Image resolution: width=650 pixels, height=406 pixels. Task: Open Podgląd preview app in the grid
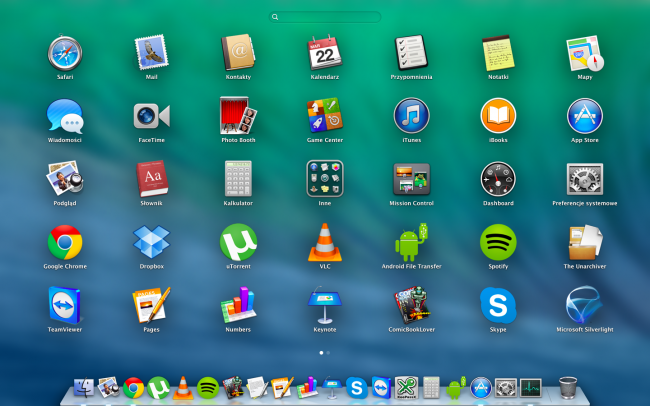point(65,178)
